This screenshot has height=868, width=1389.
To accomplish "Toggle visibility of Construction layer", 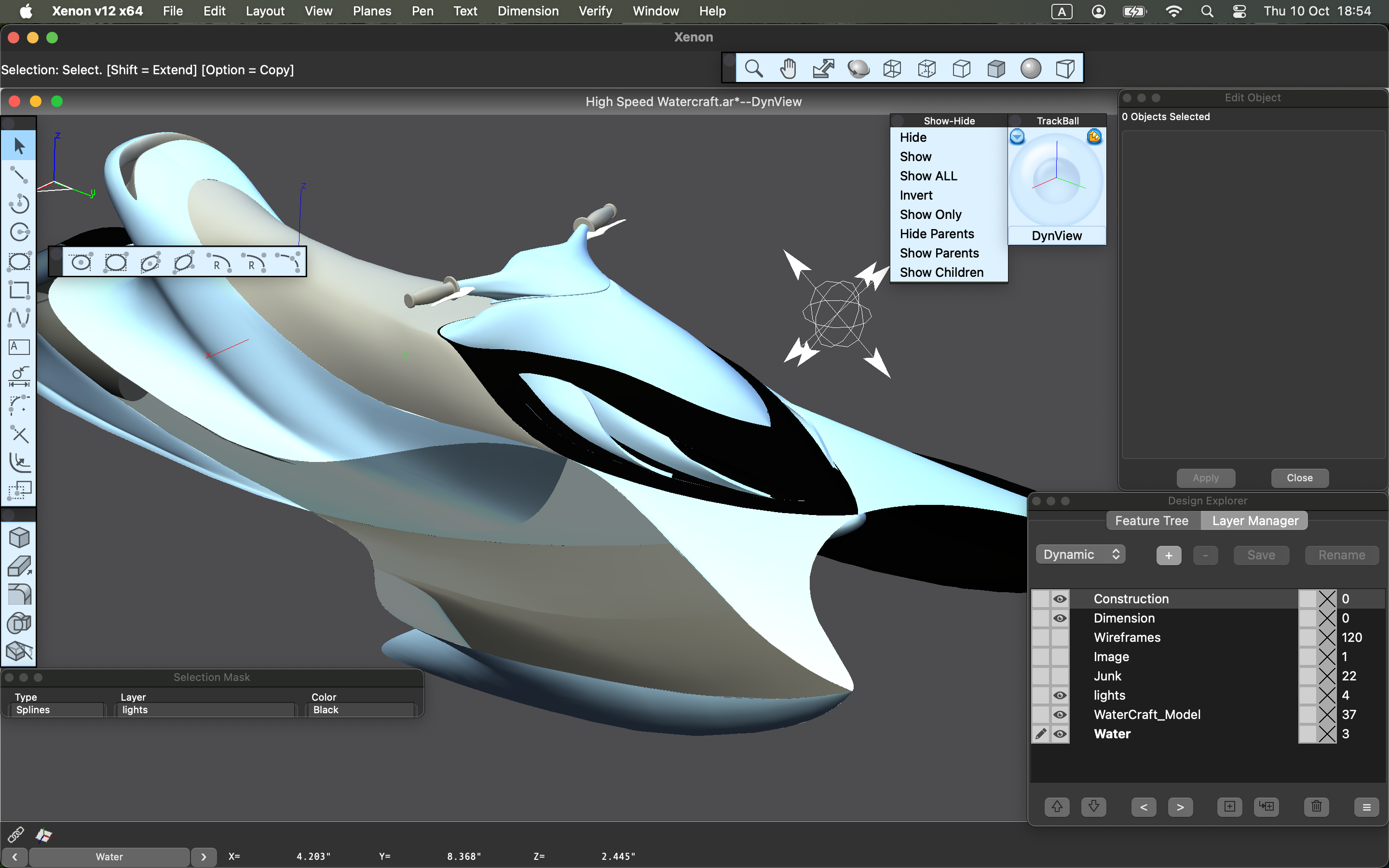I will tap(1058, 598).
